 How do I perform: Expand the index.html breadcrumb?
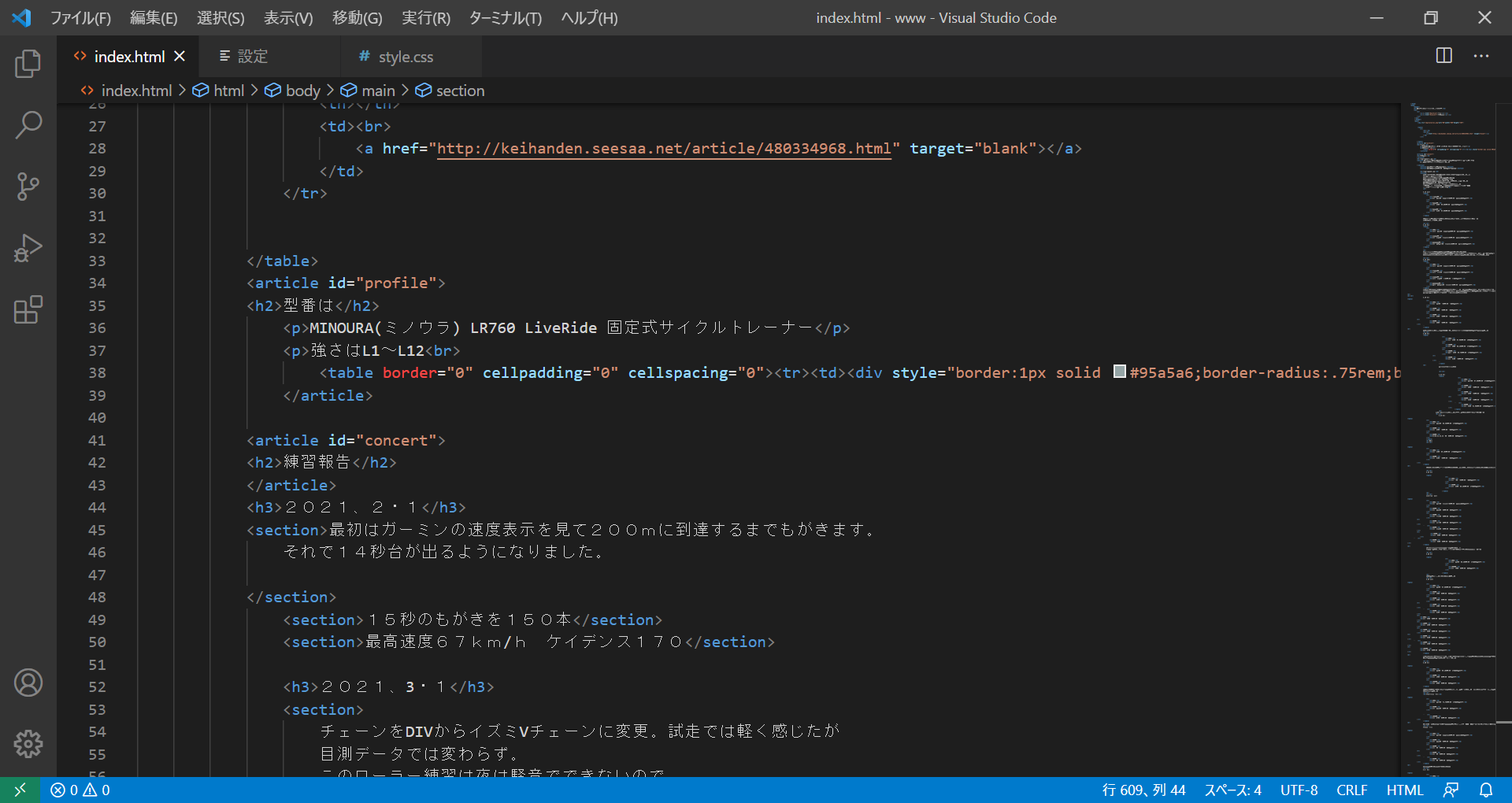pos(126,91)
